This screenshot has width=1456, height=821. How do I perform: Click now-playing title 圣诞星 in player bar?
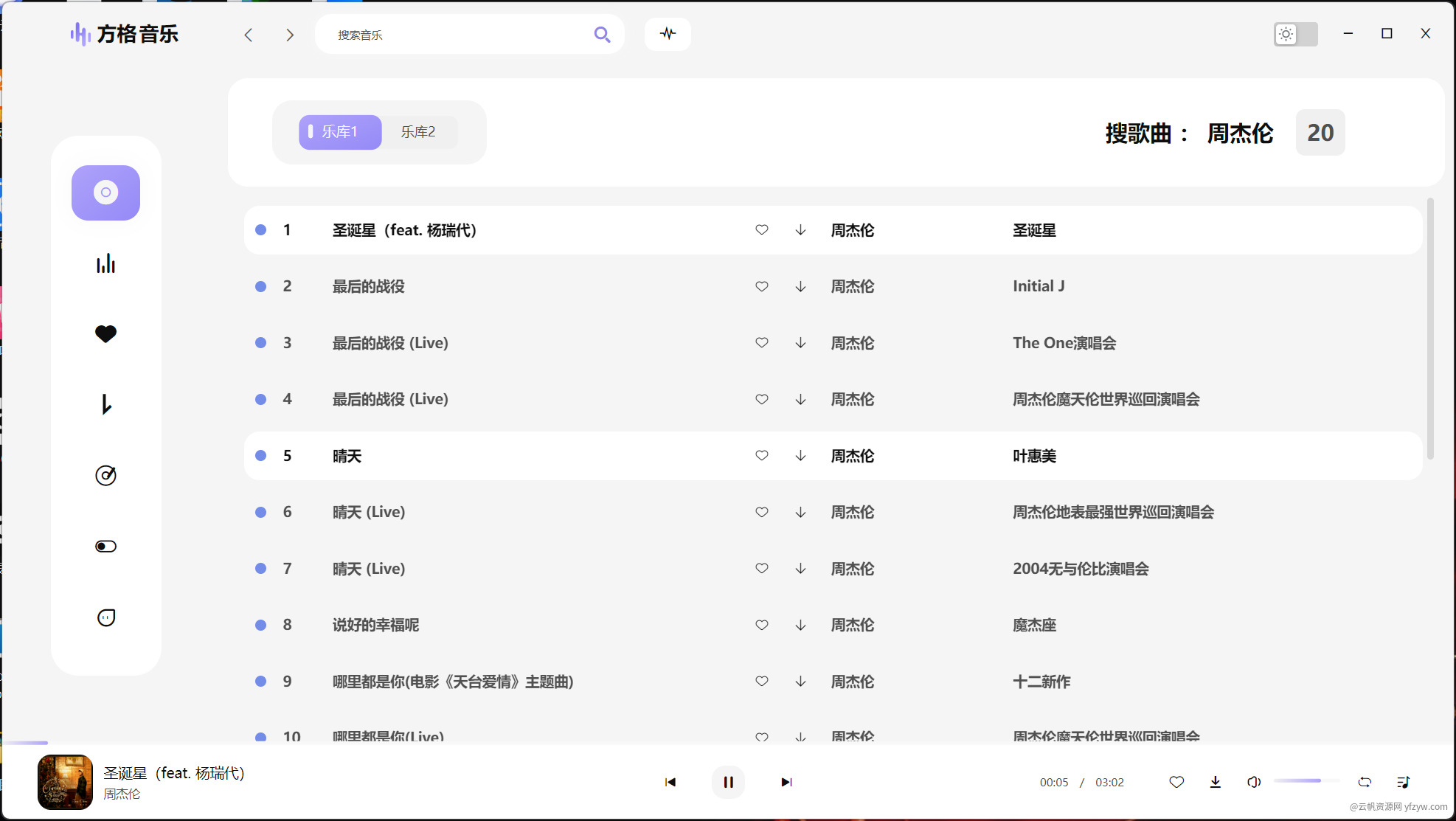coord(173,773)
